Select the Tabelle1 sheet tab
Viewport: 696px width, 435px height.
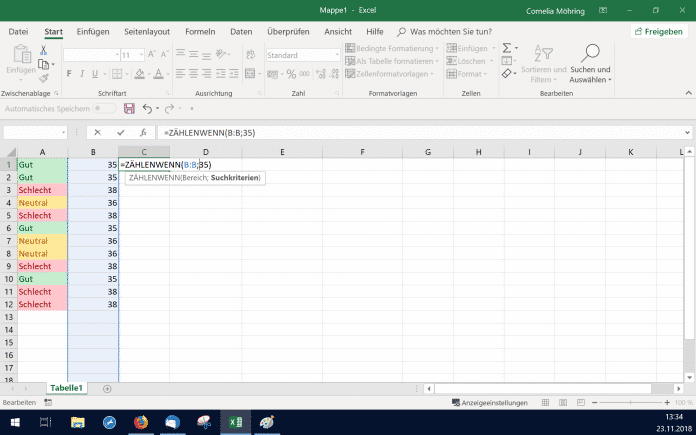(x=67, y=388)
